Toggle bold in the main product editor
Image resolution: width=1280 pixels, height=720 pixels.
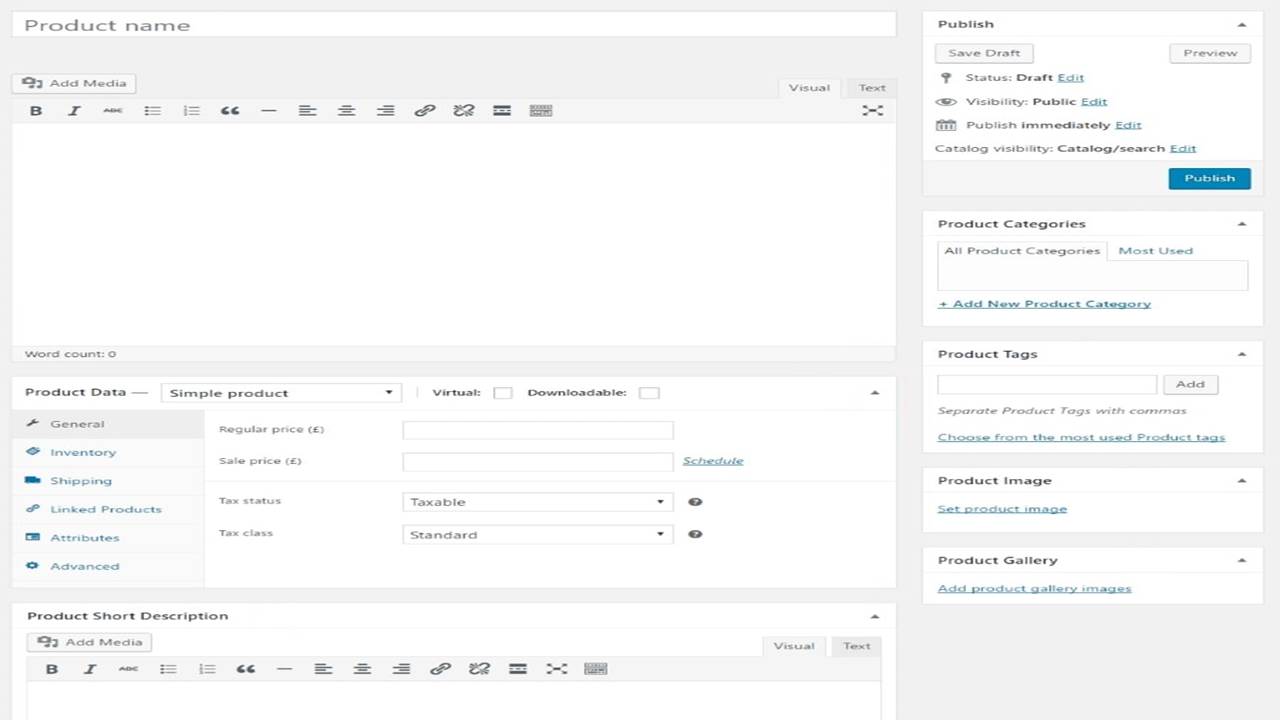point(36,111)
